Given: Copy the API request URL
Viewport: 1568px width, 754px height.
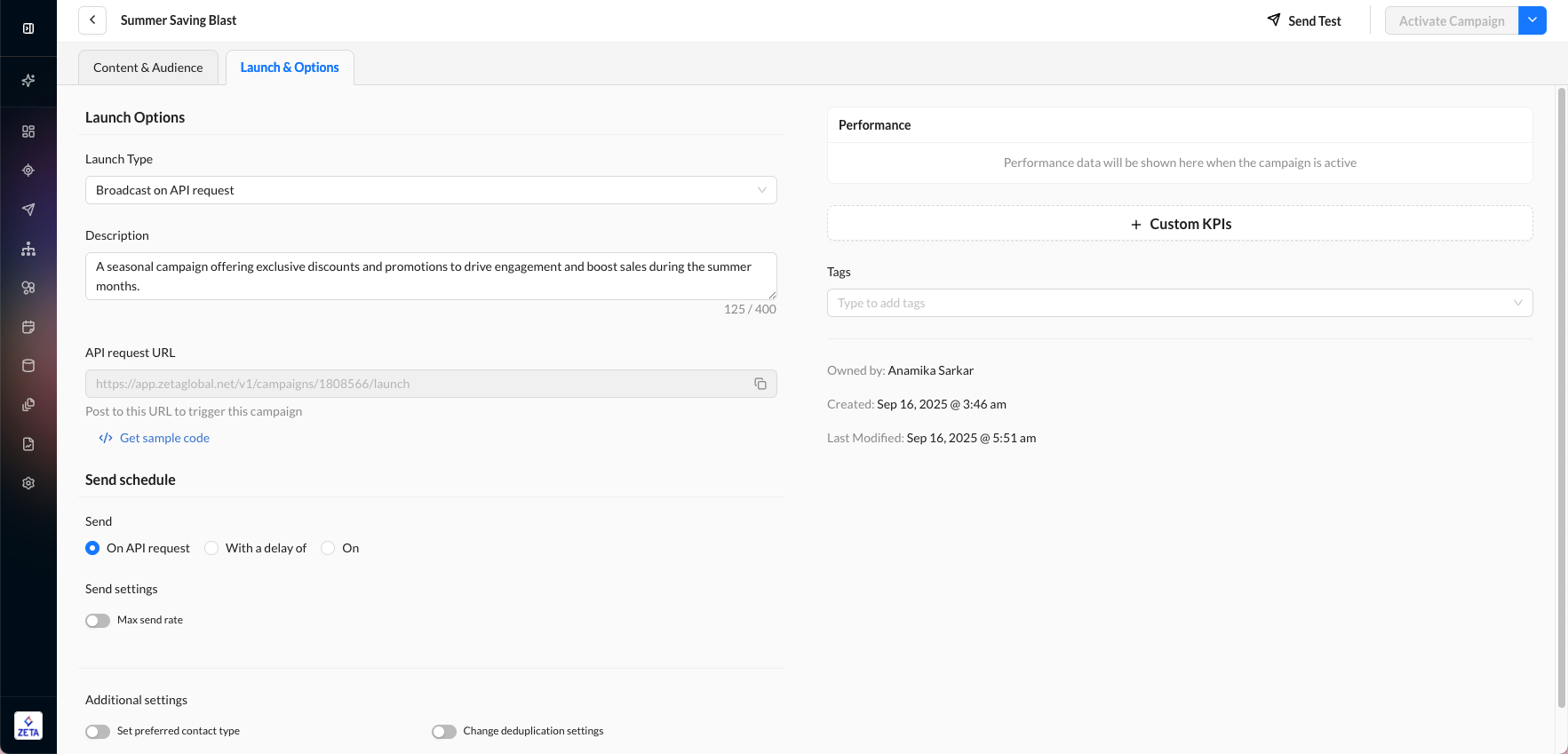Looking at the screenshot, I should (760, 384).
